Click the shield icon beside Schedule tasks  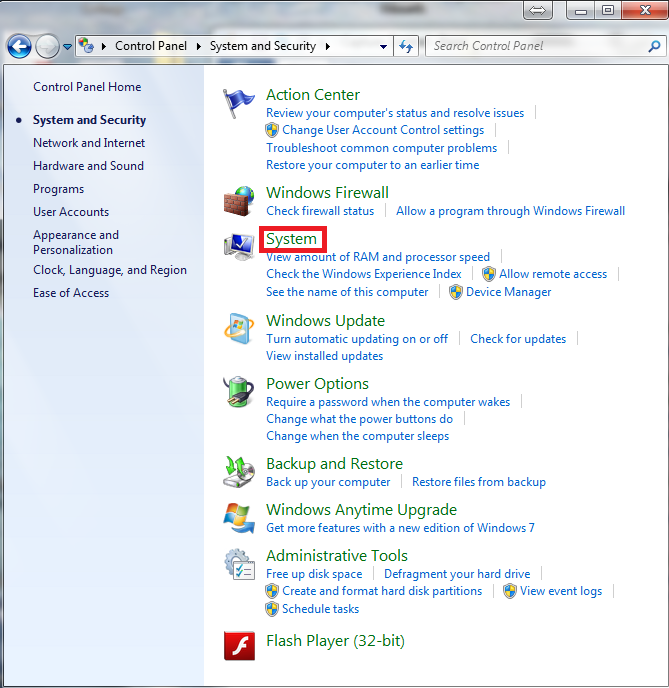click(272, 609)
